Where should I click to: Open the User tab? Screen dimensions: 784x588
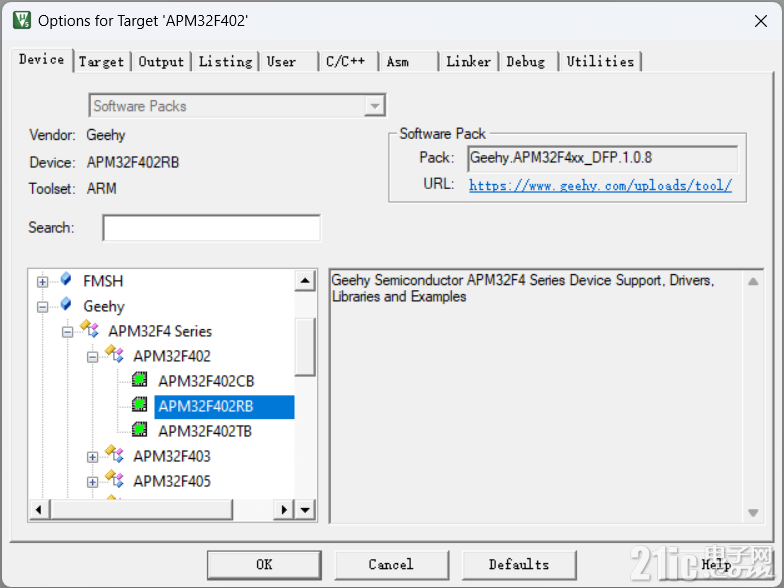[x=288, y=62]
